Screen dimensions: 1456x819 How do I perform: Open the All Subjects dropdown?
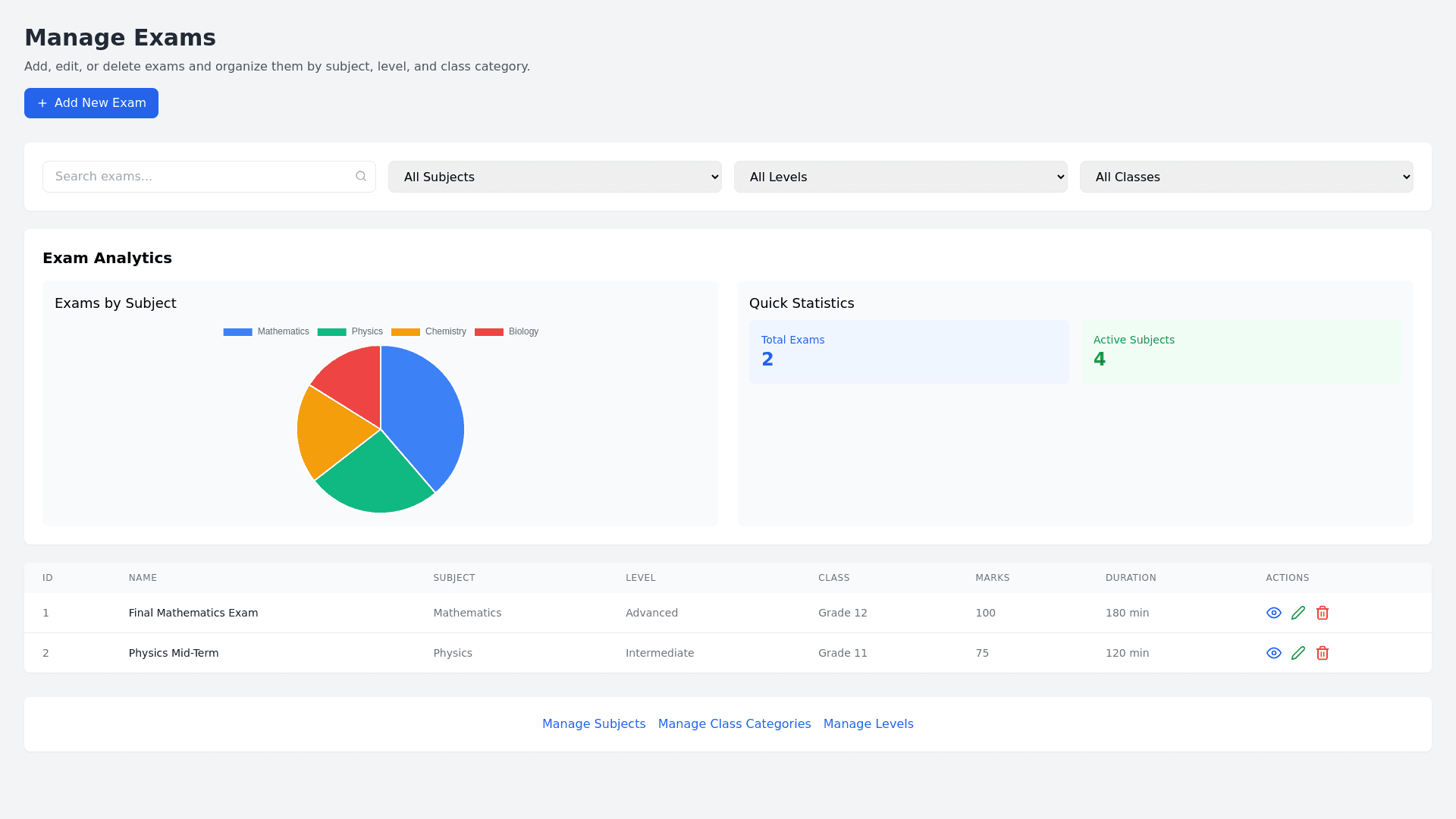coord(555,176)
